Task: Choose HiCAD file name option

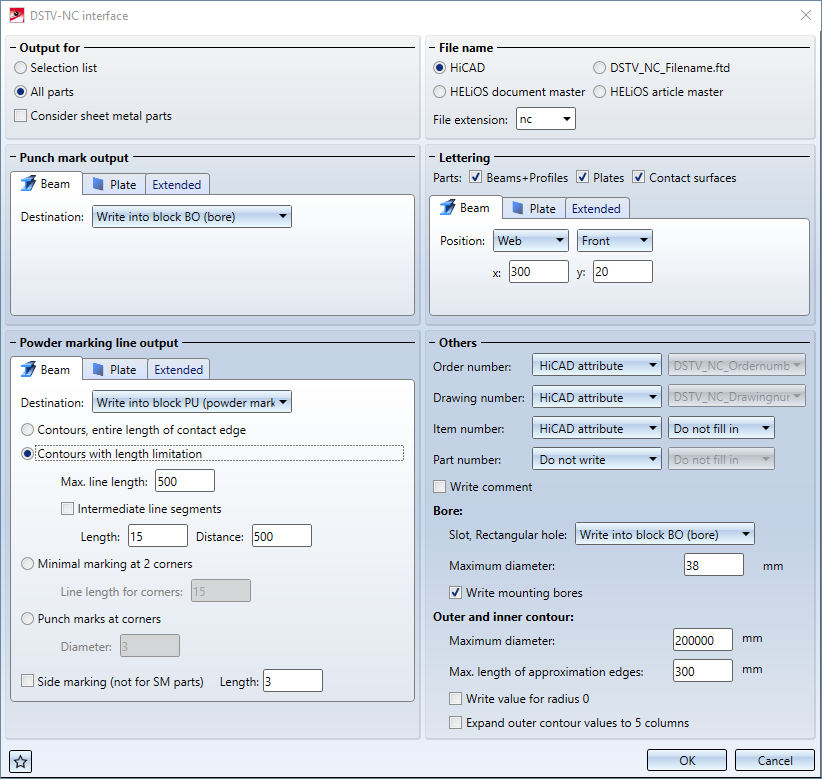Action: (439, 68)
